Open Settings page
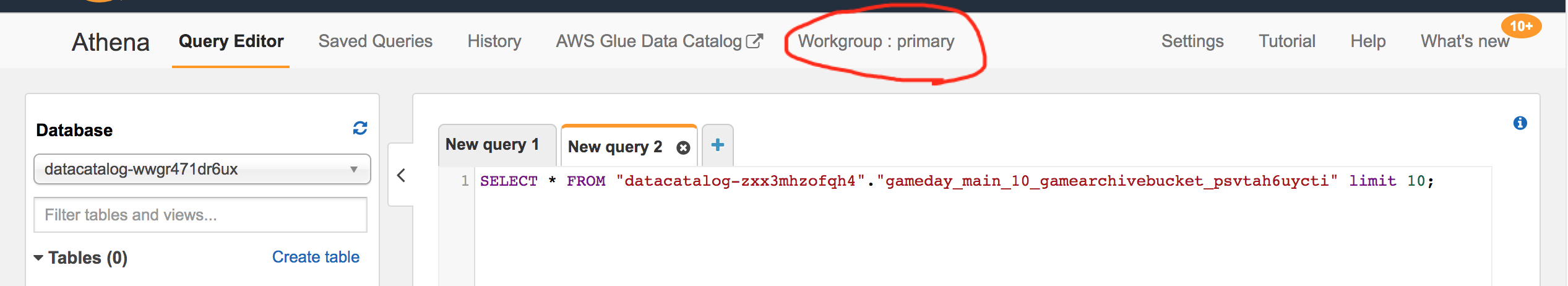This screenshot has height=286, width=1568. pos(1192,41)
